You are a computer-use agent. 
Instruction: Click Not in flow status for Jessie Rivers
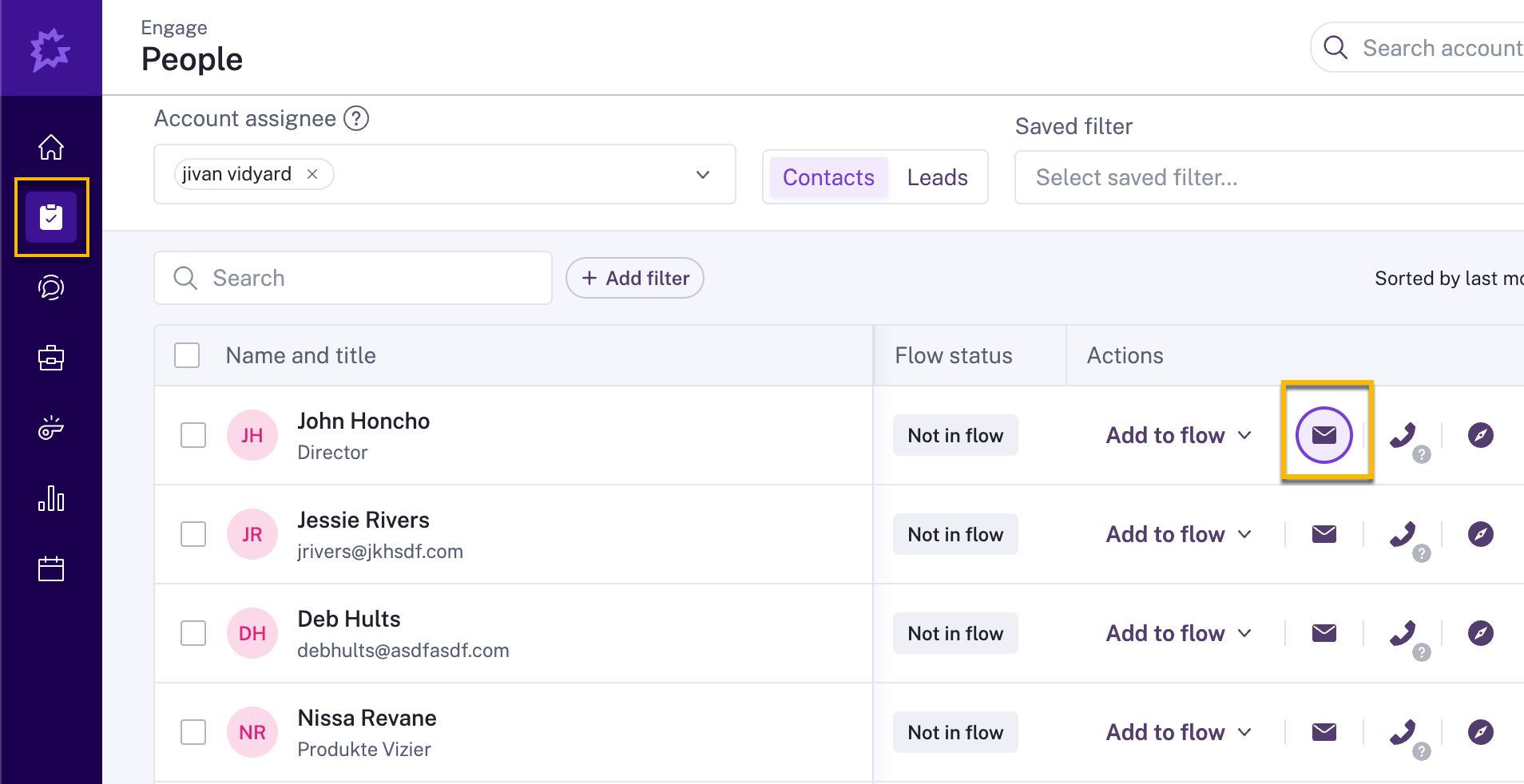click(x=955, y=534)
